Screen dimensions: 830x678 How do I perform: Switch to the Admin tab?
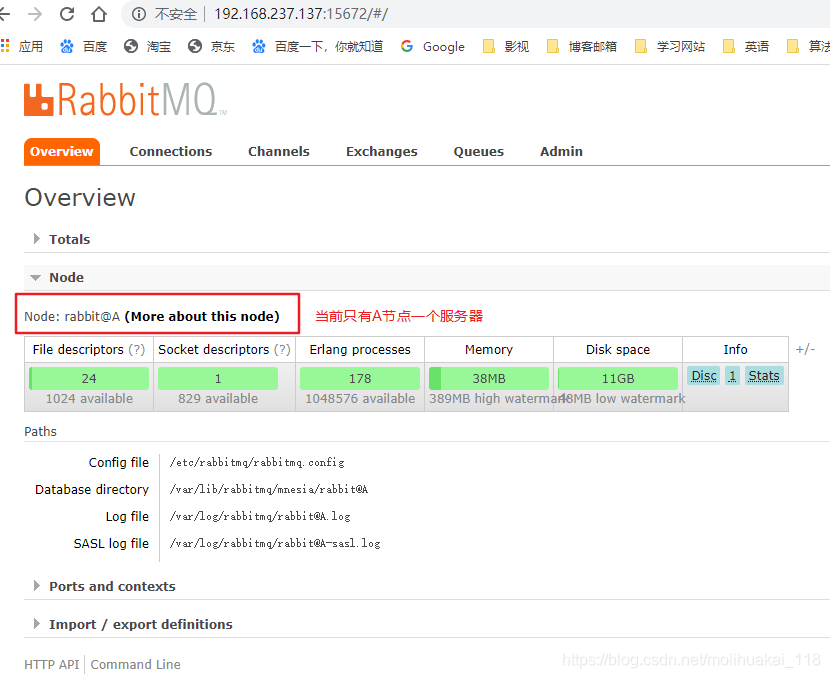tap(561, 151)
